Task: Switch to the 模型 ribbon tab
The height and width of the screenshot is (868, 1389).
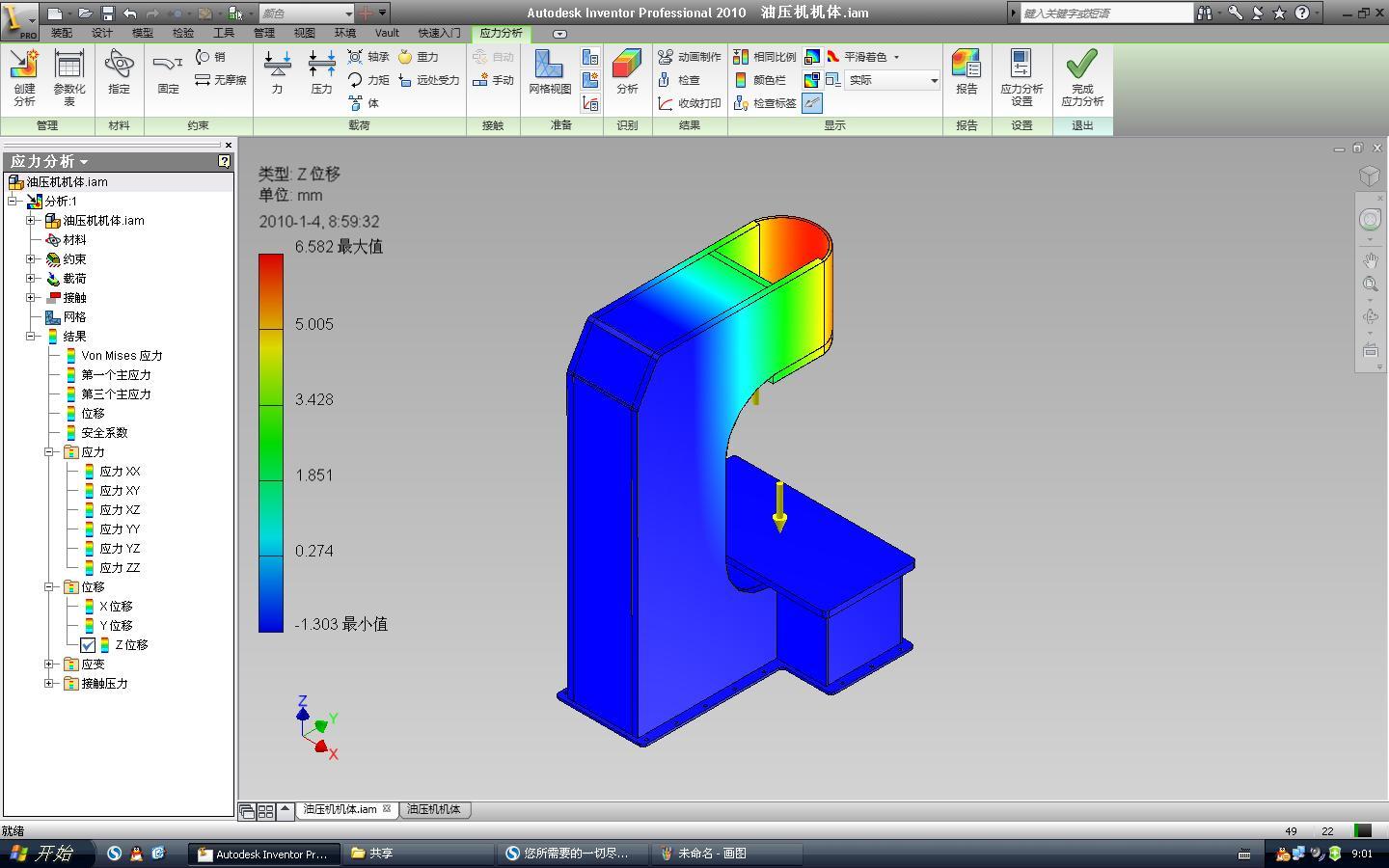Action: coord(143,33)
